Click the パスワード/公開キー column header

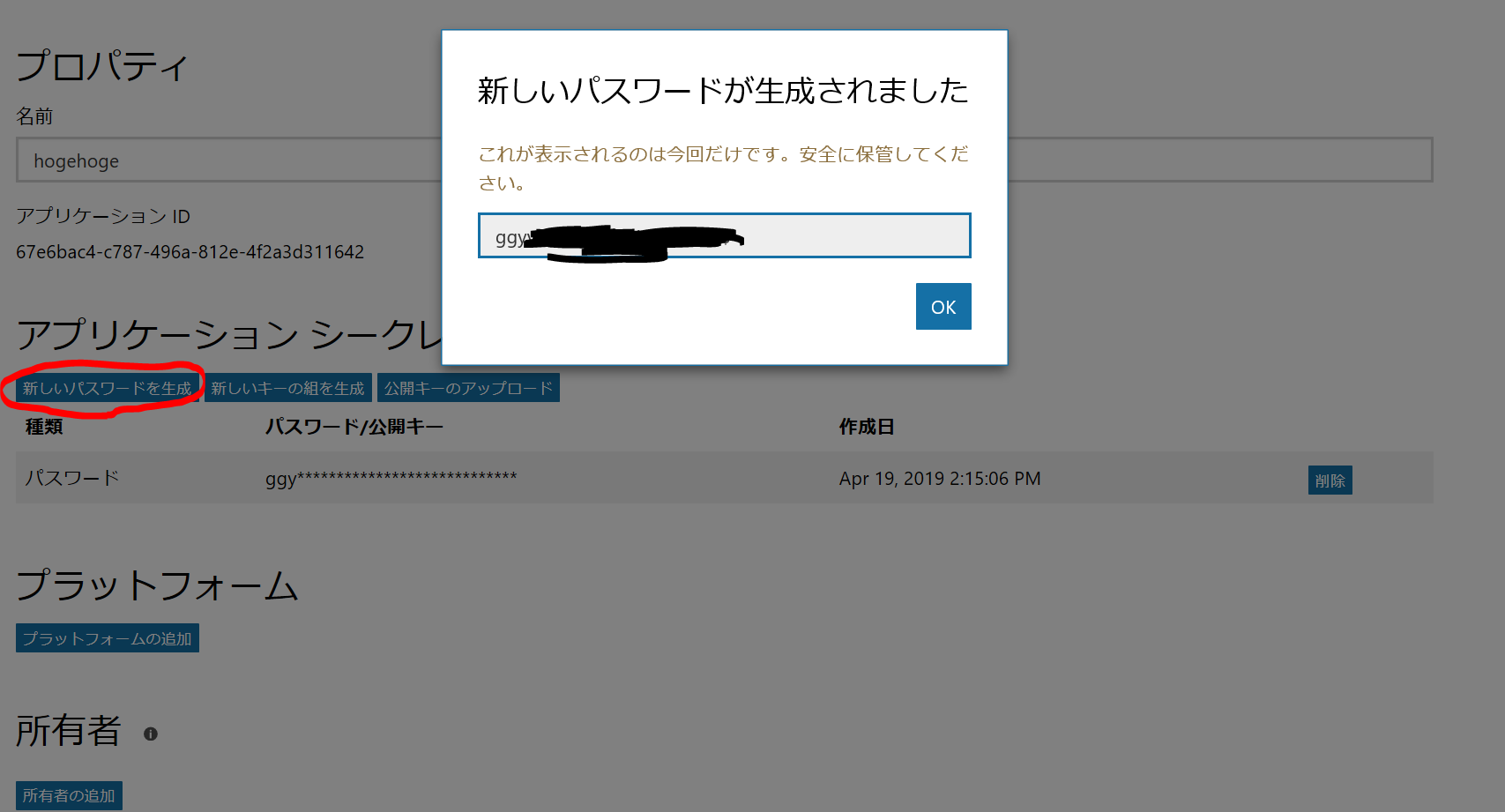click(x=354, y=426)
